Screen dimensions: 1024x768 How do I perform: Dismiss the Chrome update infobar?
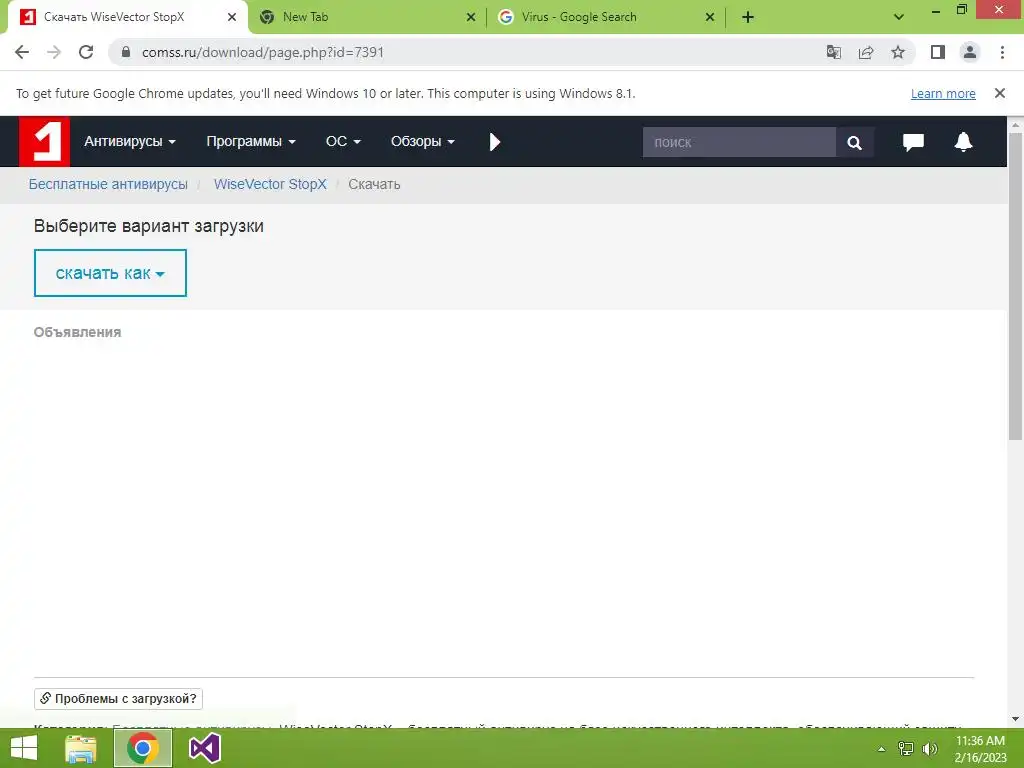[1000, 93]
